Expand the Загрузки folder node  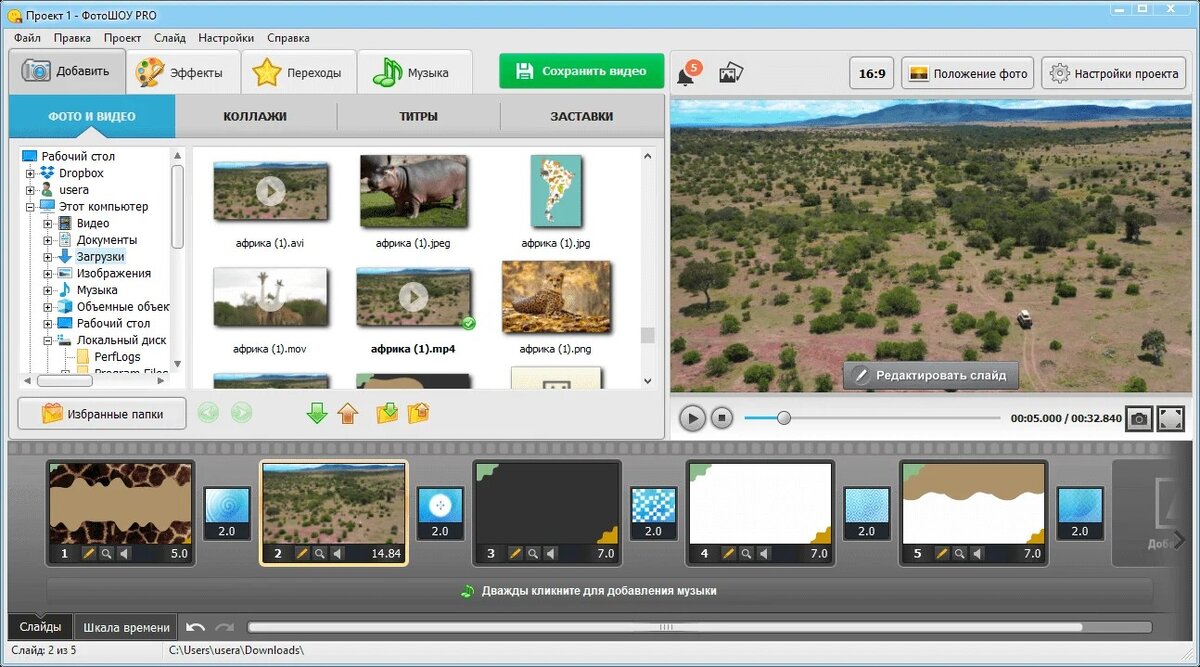pyautogui.click(x=47, y=257)
